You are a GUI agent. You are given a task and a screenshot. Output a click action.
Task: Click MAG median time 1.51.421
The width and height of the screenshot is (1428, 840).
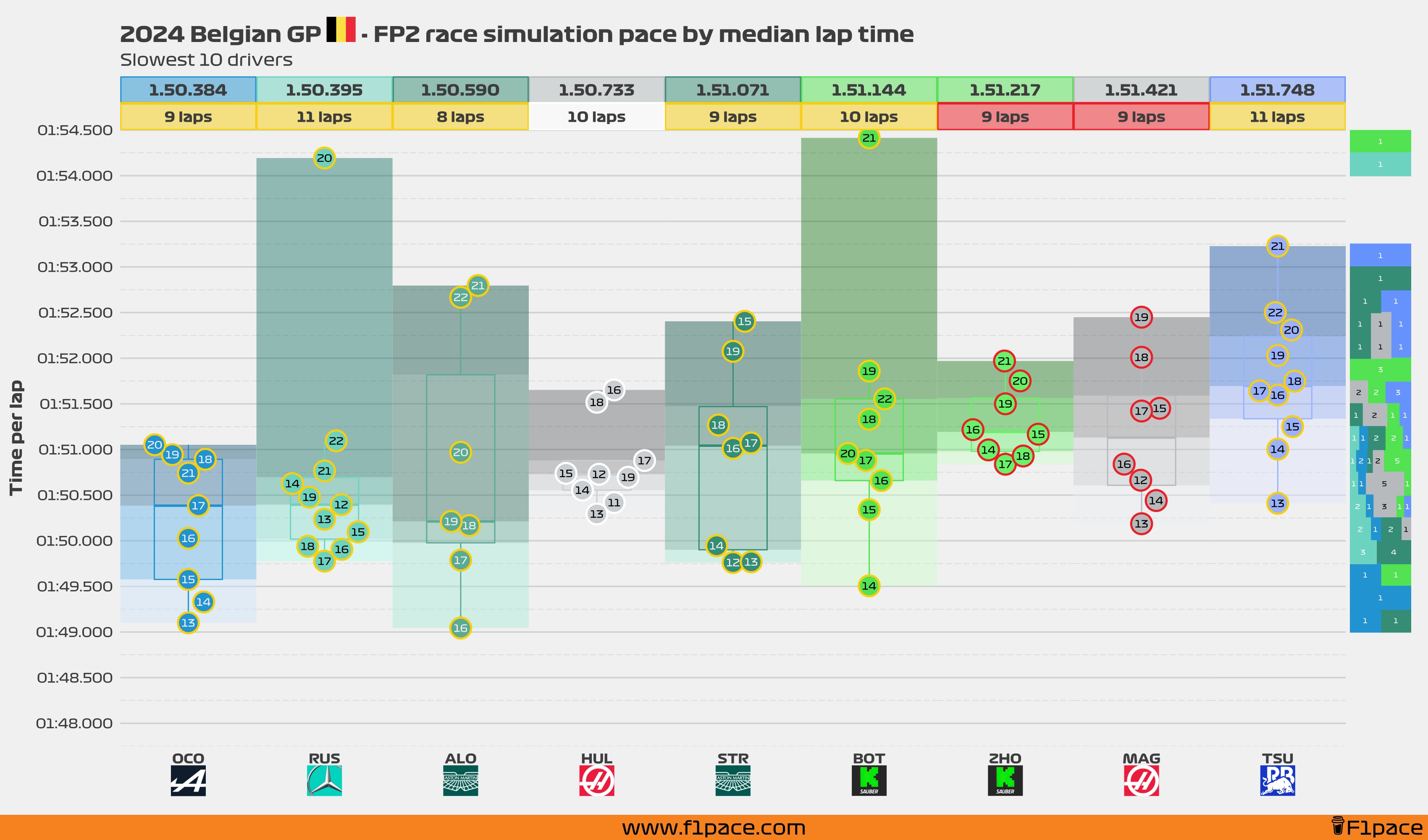(1141, 89)
